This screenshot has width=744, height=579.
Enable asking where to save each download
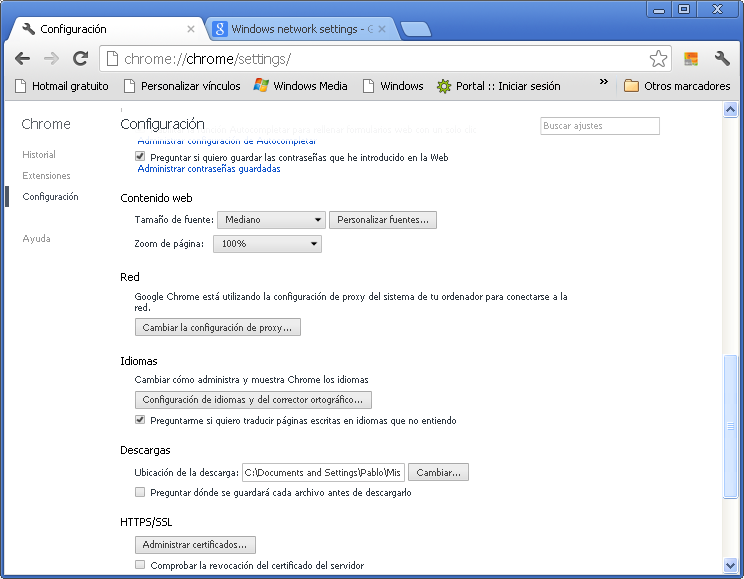(140, 493)
